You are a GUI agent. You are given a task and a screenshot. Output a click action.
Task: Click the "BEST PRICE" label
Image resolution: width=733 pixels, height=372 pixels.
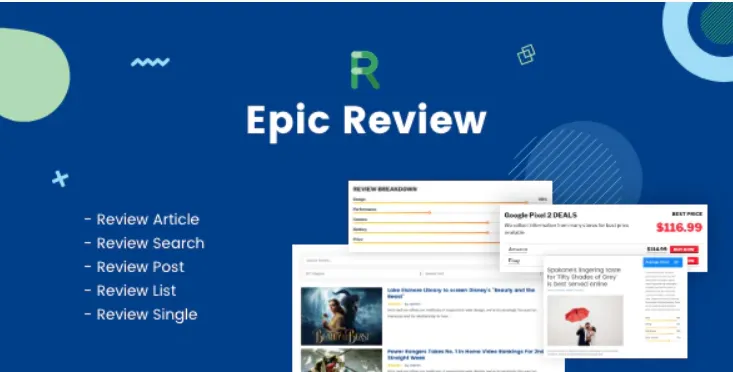tap(687, 214)
